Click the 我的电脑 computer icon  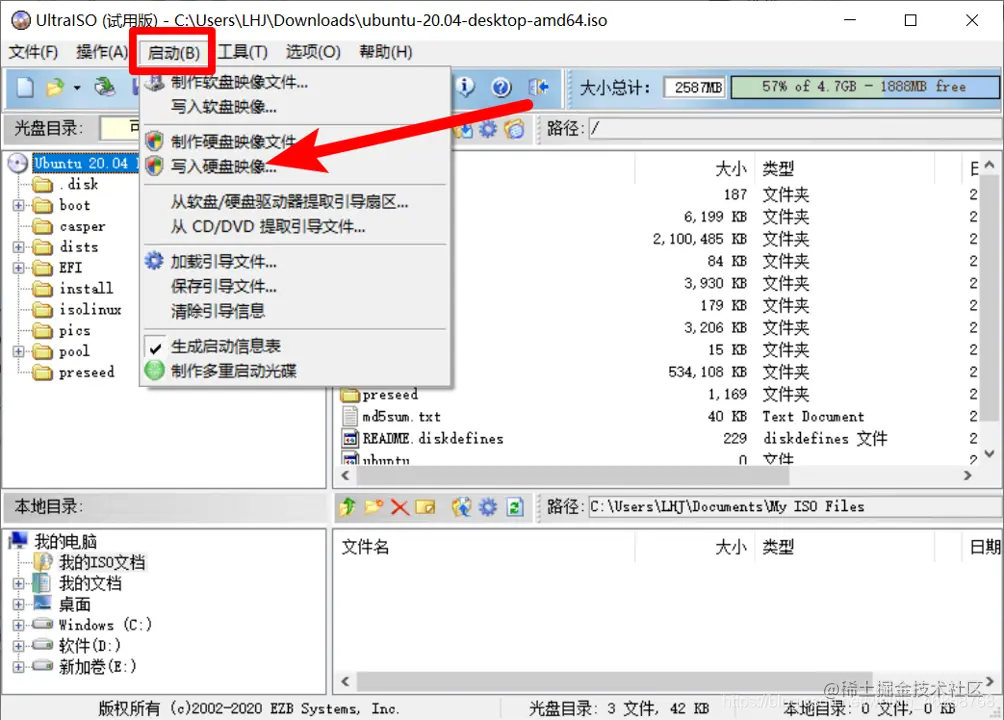(19, 541)
